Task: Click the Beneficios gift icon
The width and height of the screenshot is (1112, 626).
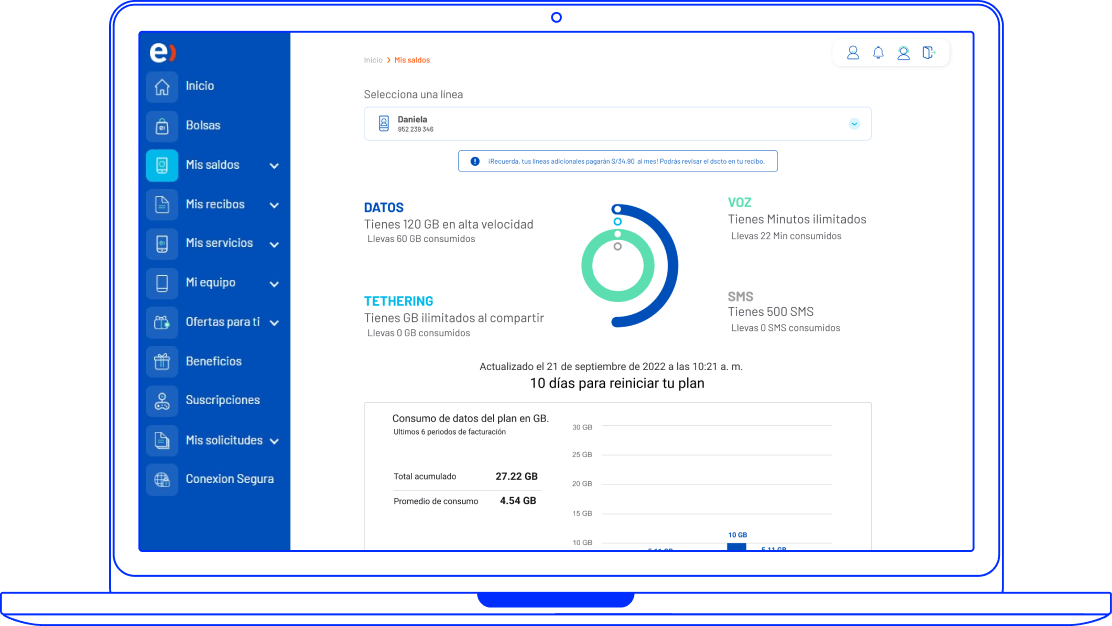Action: point(162,361)
